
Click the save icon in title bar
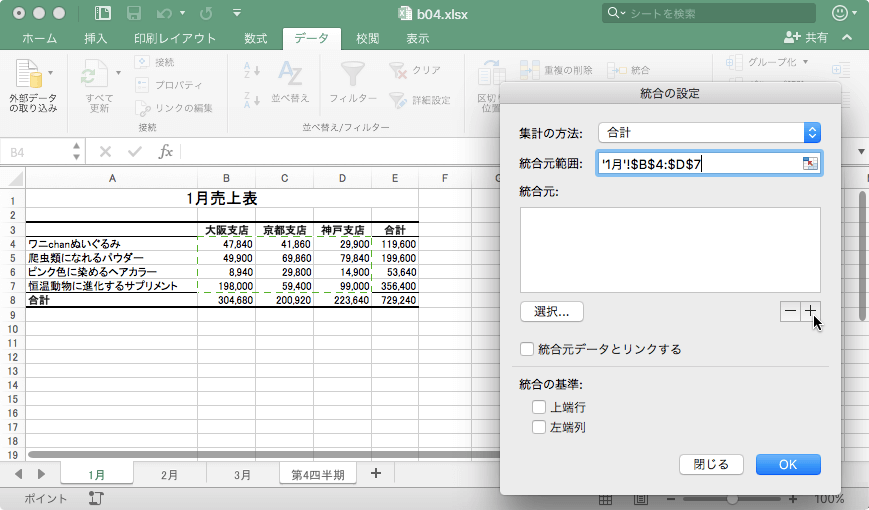(134, 13)
